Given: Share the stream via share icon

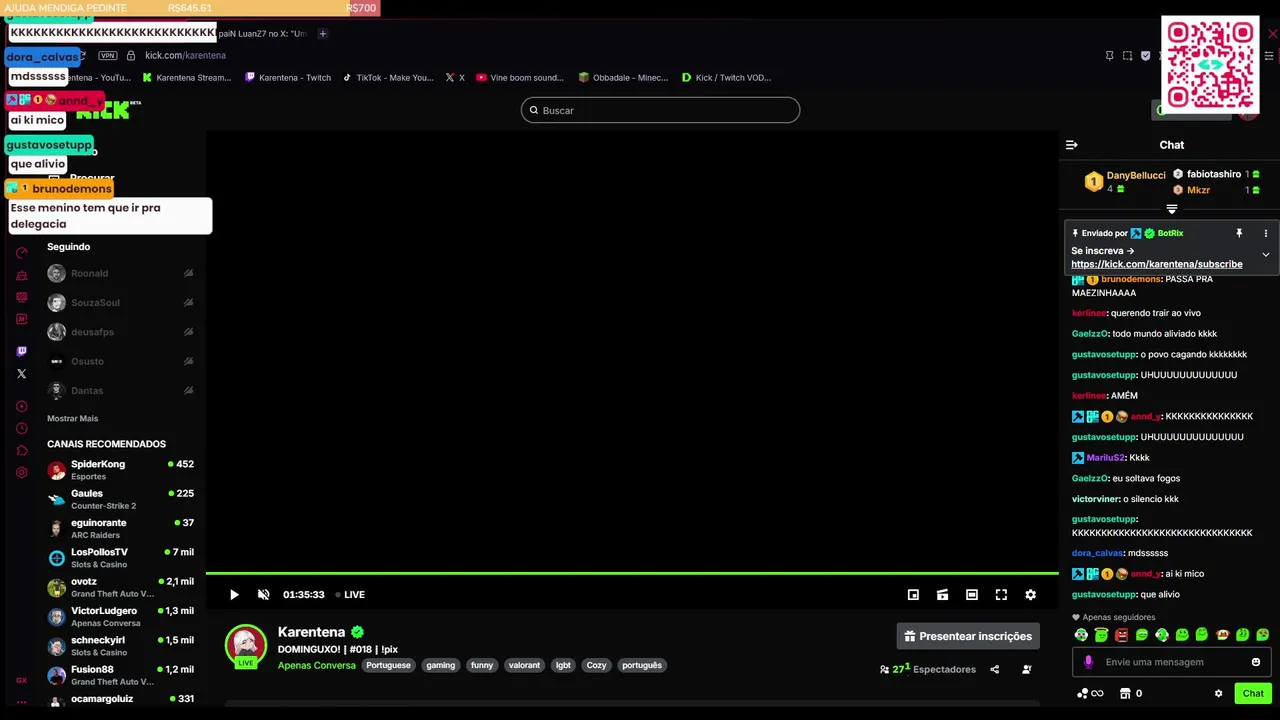Looking at the screenshot, I should [x=994, y=669].
